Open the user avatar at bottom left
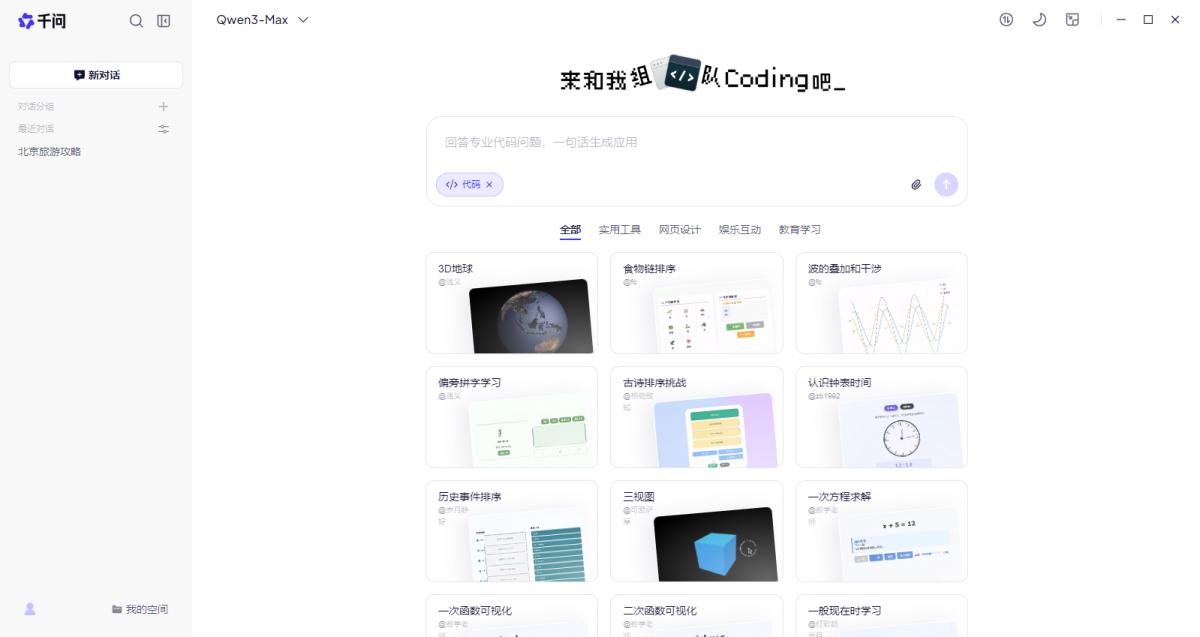 tap(30, 608)
